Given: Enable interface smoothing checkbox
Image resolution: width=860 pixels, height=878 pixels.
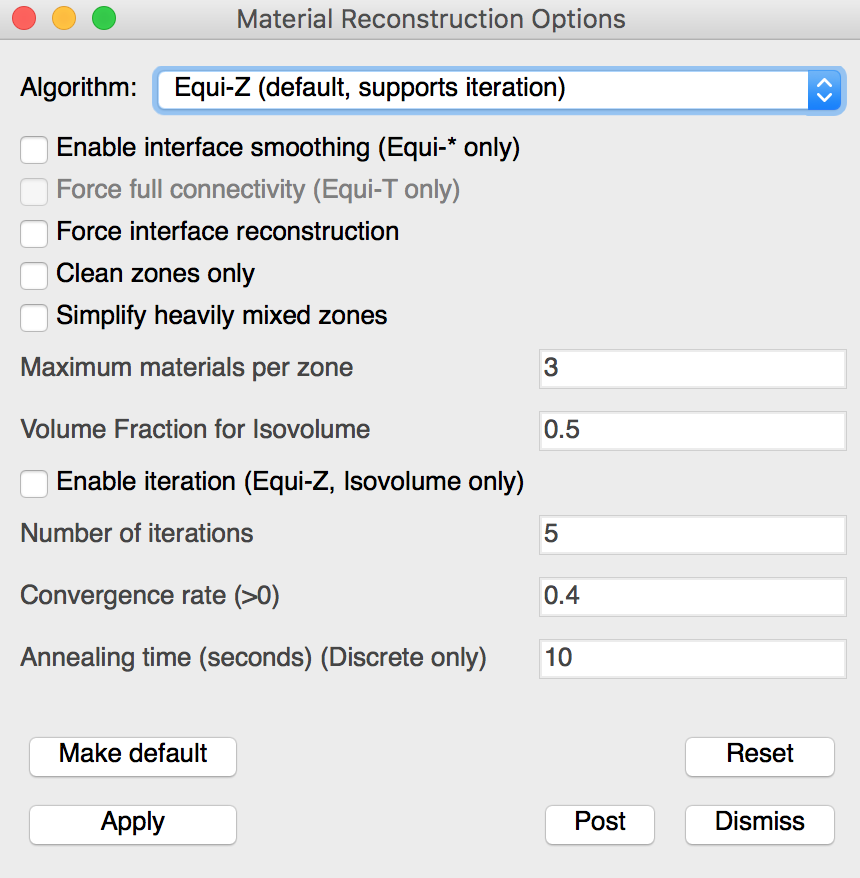Looking at the screenshot, I should click(34, 150).
